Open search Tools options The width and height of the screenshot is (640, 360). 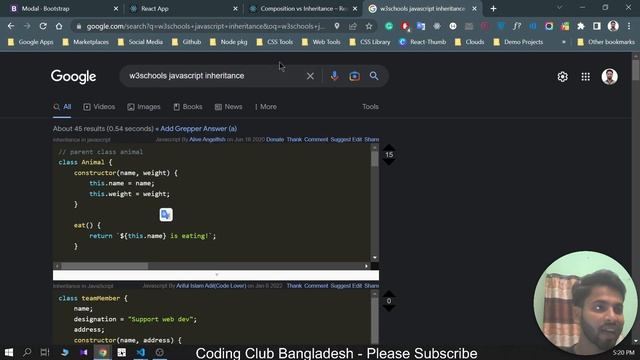(370, 107)
